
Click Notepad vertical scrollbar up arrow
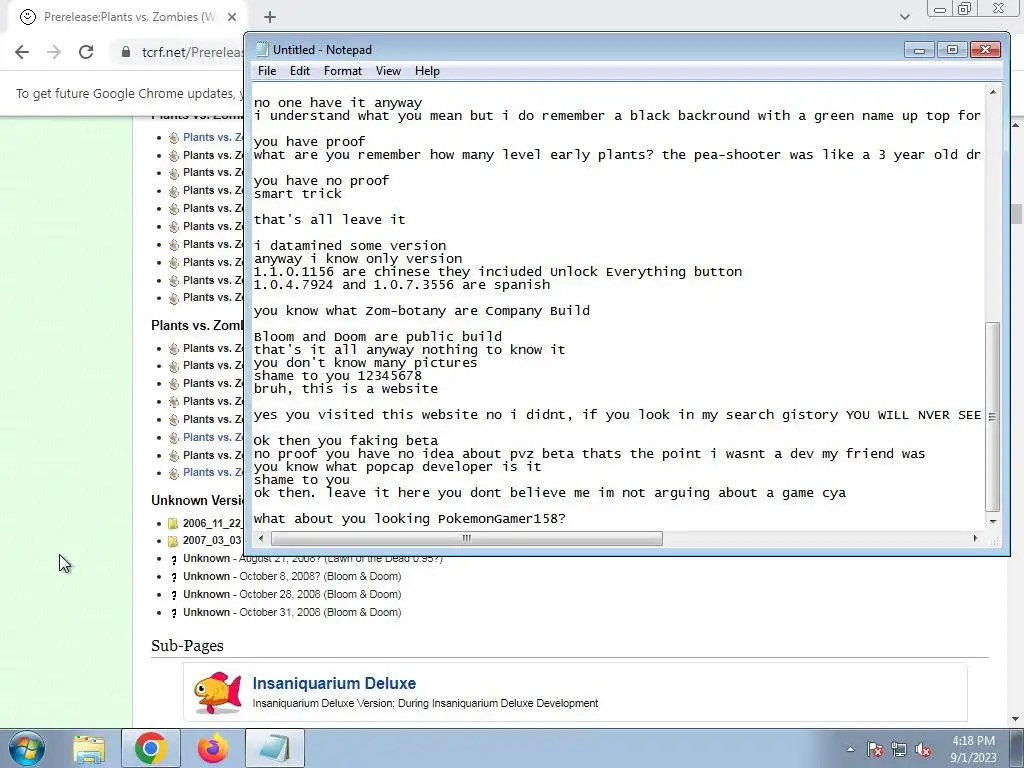[x=993, y=92]
